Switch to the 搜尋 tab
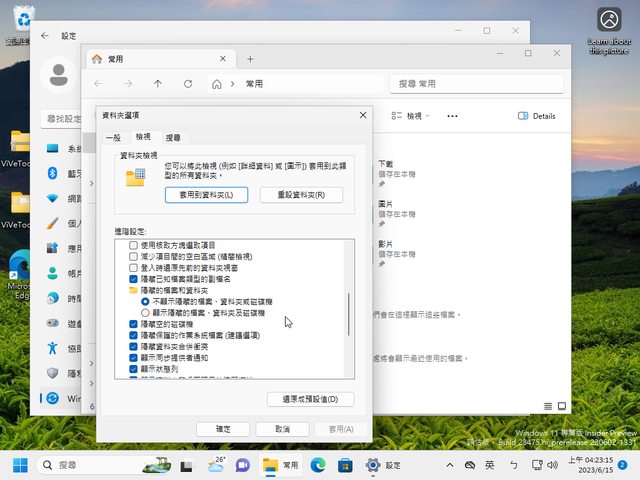Screen dimensions: 640x480 (x=173, y=137)
